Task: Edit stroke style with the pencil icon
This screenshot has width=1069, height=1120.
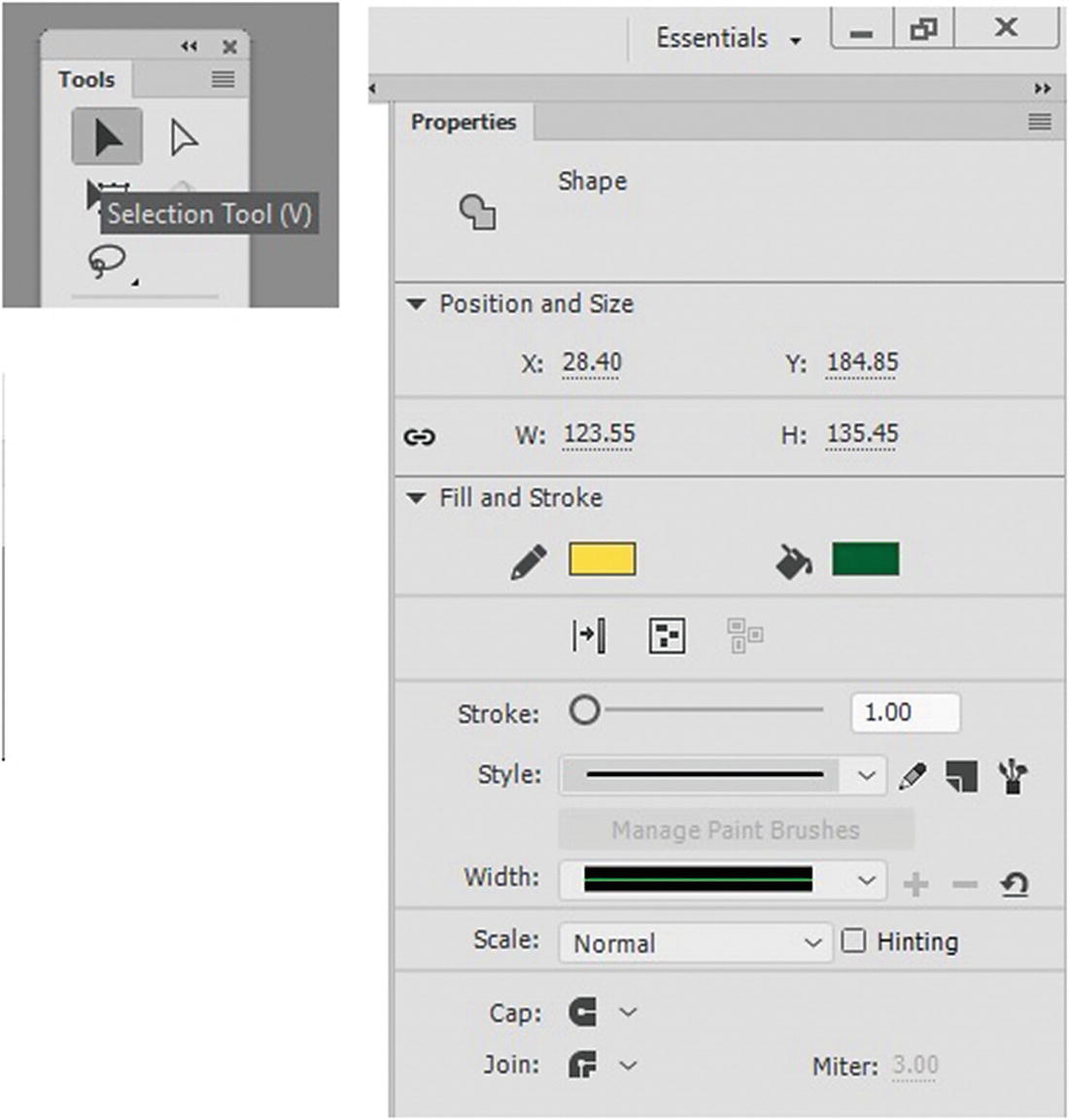Action: pyautogui.click(x=913, y=776)
